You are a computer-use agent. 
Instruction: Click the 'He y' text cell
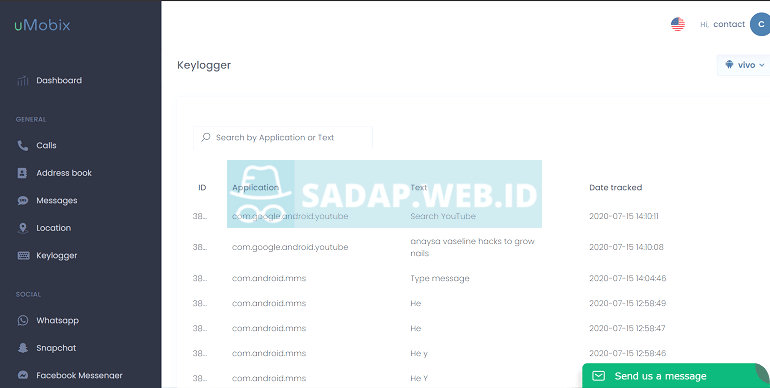click(419, 354)
